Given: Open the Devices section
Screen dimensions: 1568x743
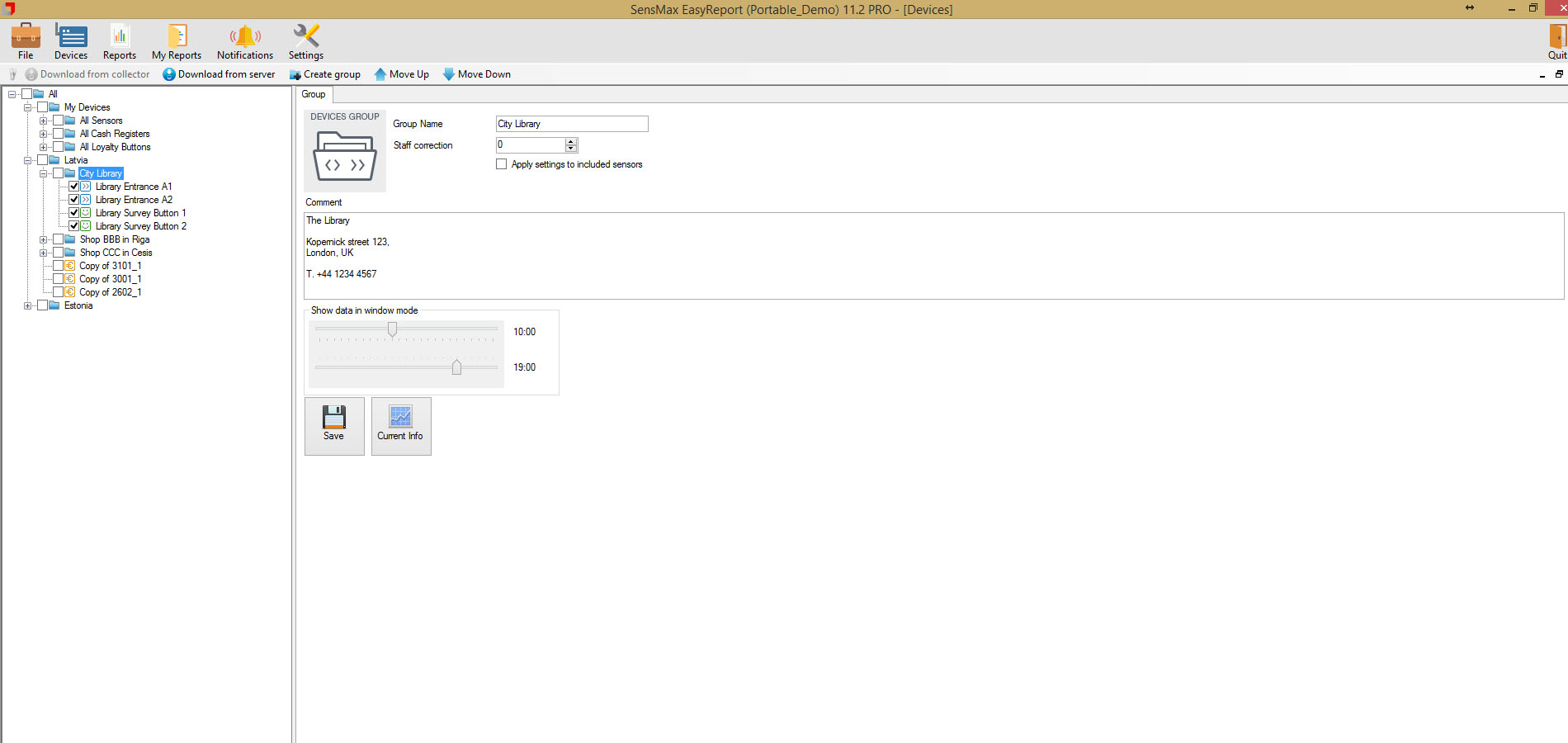Looking at the screenshot, I should click(71, 42).
